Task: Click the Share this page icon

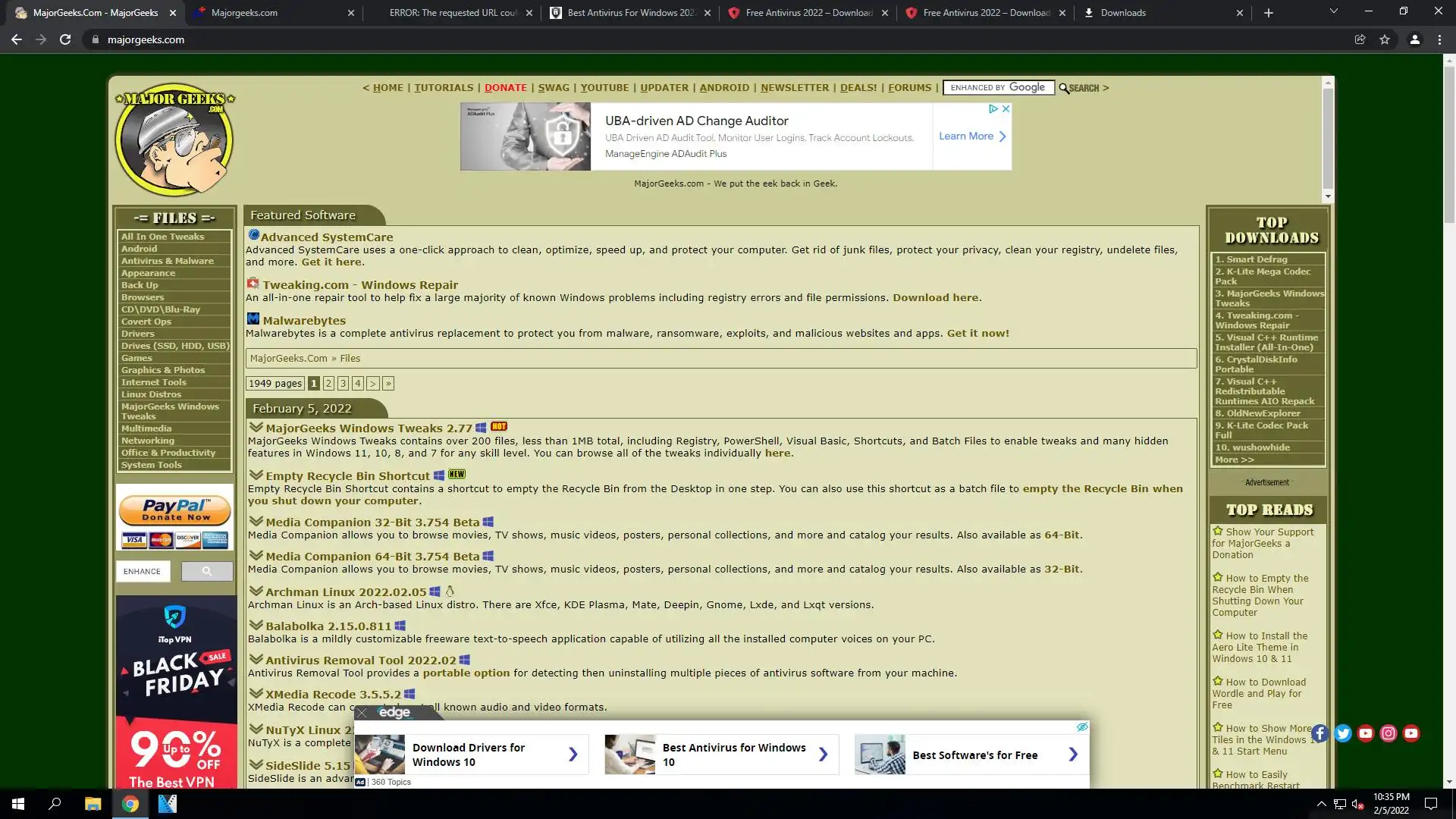Action: pyautogui.click(x=1360, y=39)
